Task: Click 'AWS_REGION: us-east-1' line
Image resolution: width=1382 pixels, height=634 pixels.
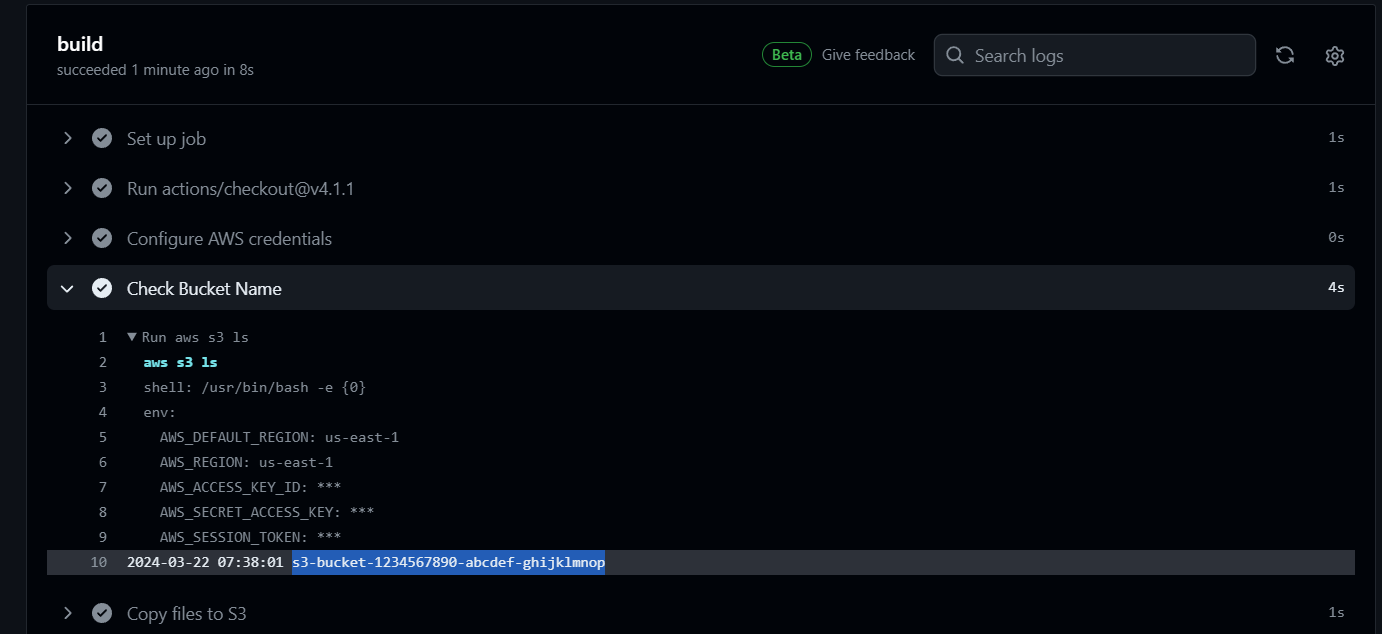Action: coord(246,462)
